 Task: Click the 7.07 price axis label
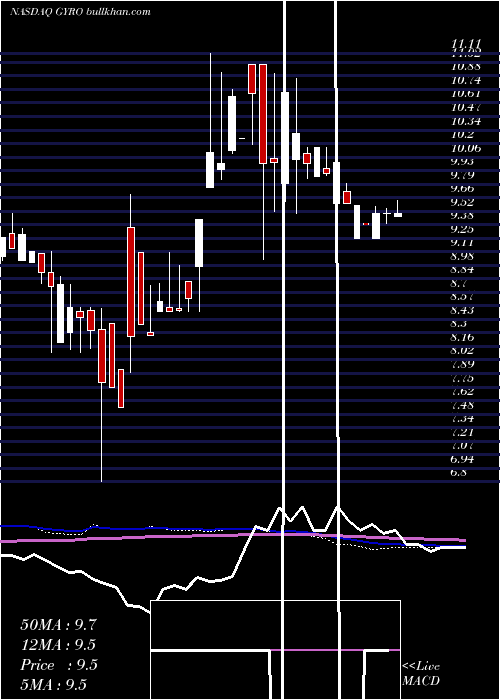click(x=462, y=446)
